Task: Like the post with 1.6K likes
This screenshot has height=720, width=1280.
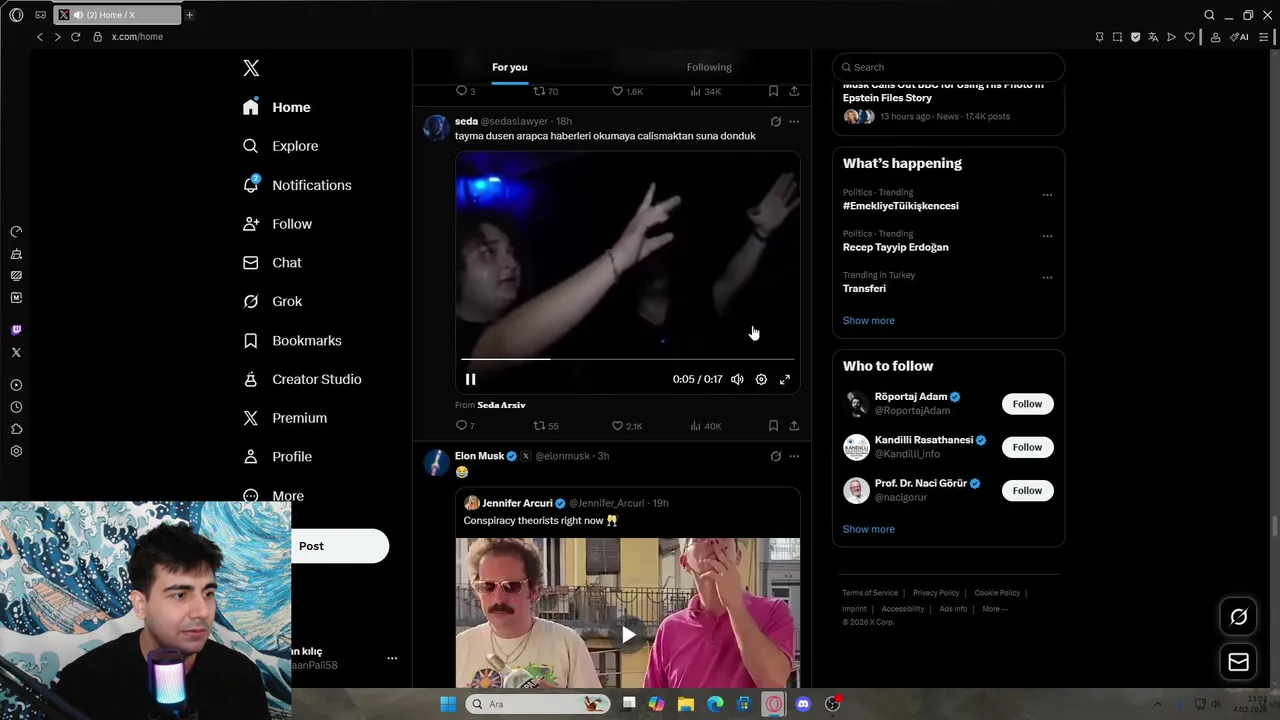Action: click(627, 91)
